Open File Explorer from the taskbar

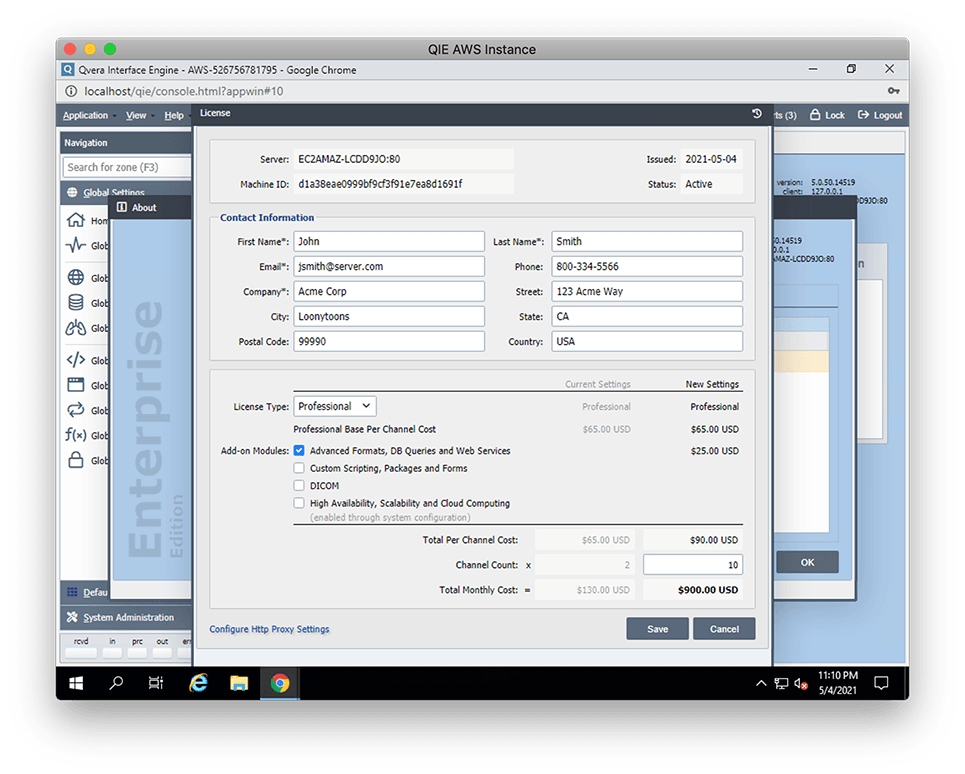[x=239, y=683]
